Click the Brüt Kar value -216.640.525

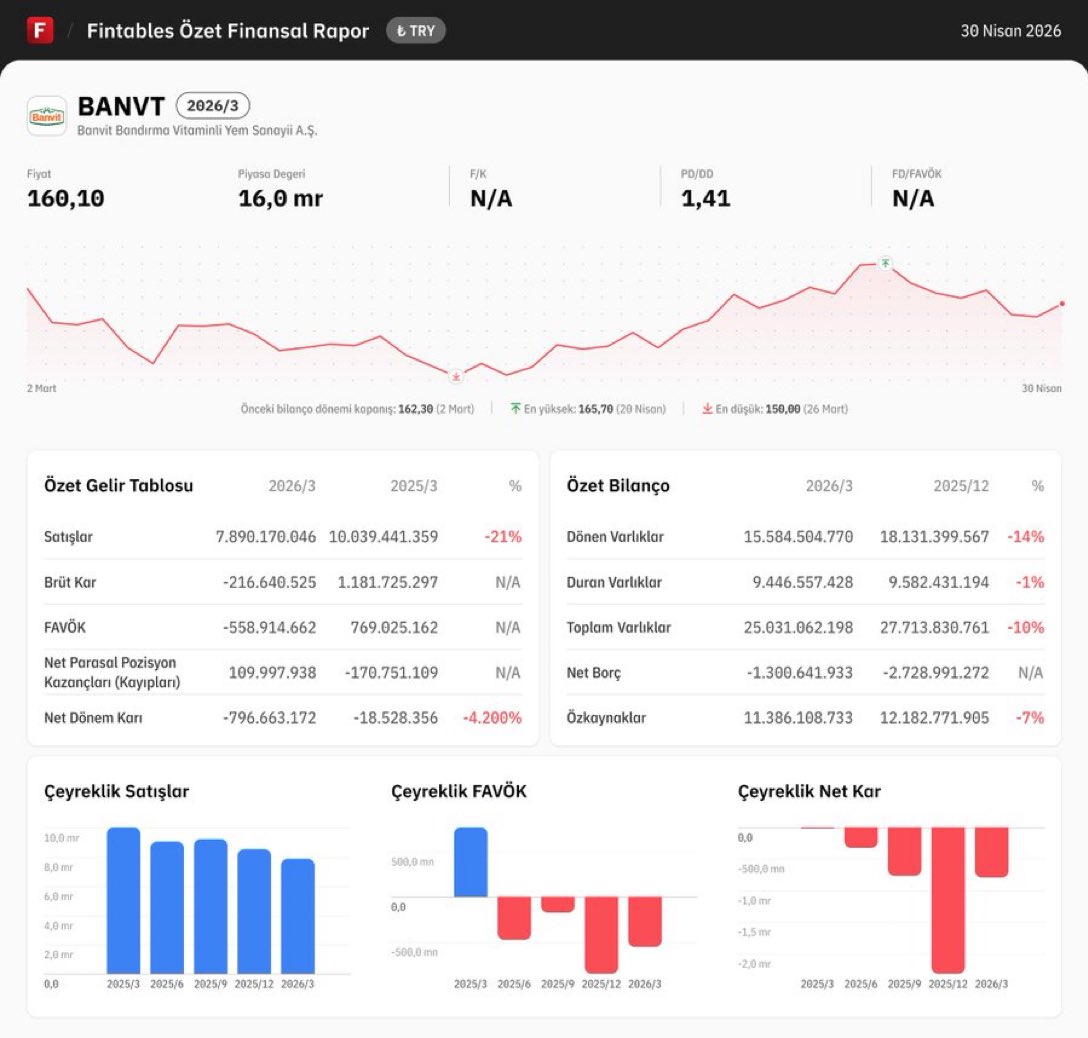(269, 582)
